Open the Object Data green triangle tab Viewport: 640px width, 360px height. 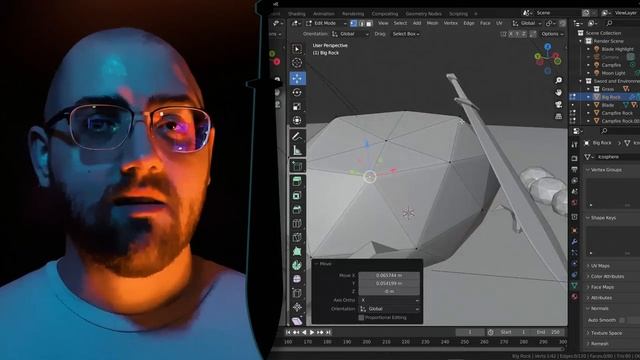point(574,286)
